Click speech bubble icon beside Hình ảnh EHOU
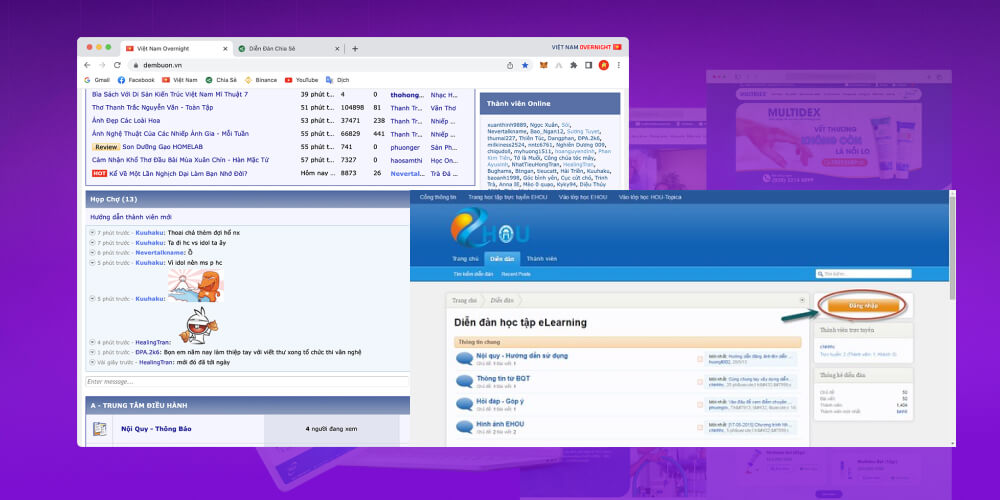This screenshot has height=500, width=1000. [464, 427]
